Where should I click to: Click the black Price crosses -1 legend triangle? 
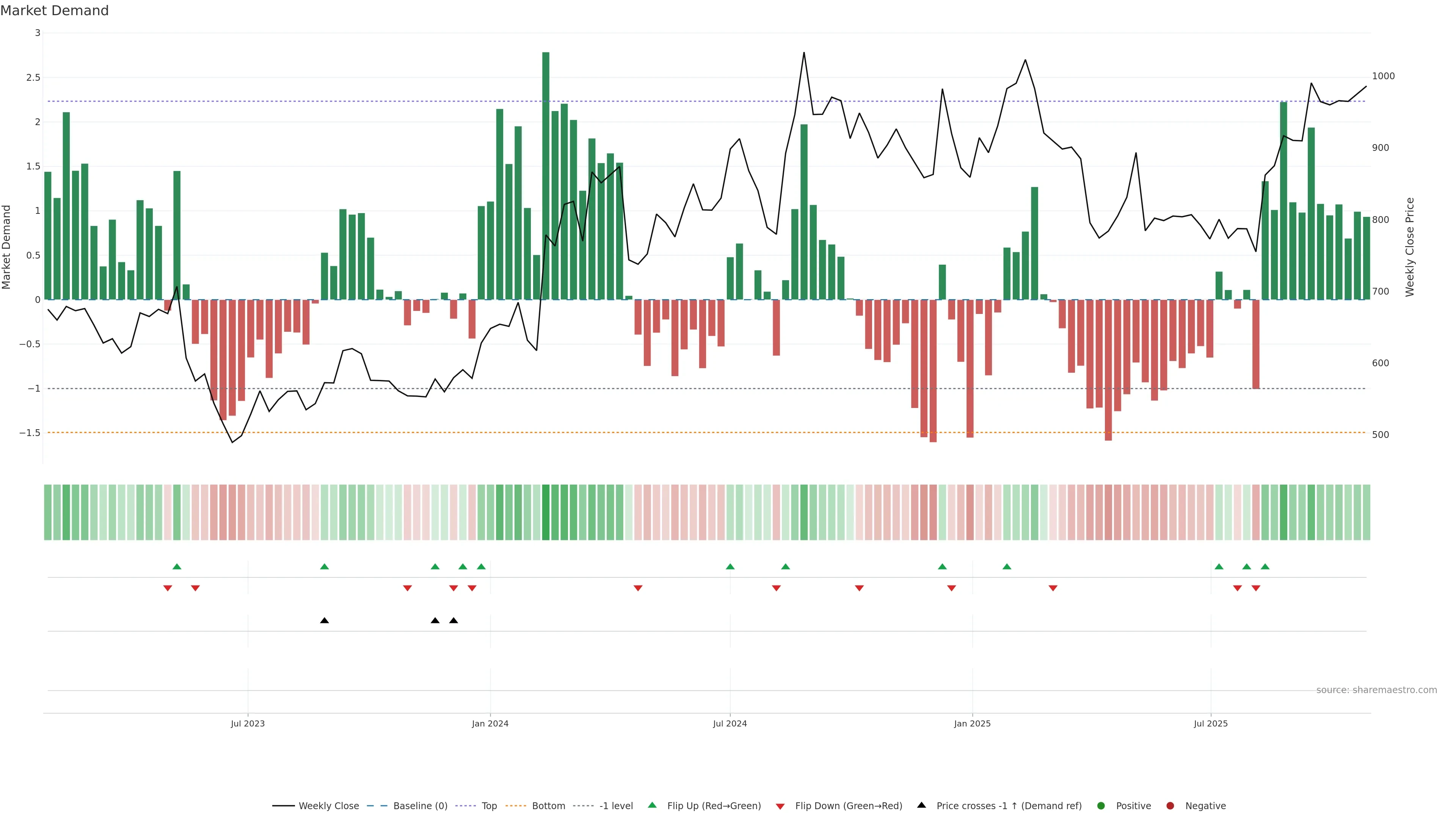click(921, 805)
